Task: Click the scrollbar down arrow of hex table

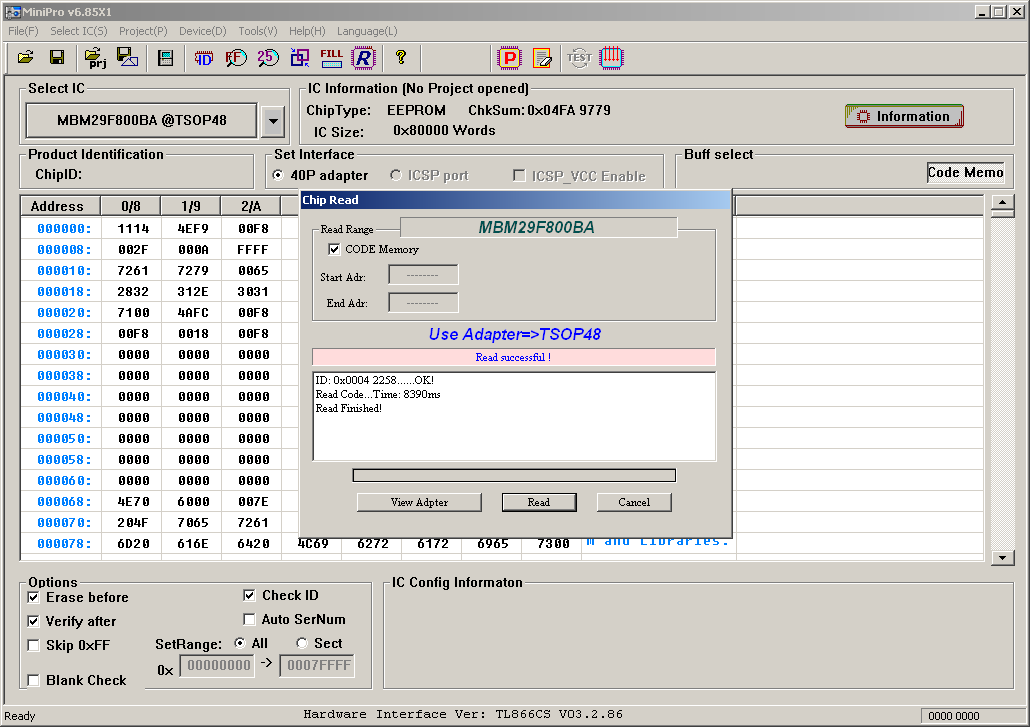Action: 1002,557
